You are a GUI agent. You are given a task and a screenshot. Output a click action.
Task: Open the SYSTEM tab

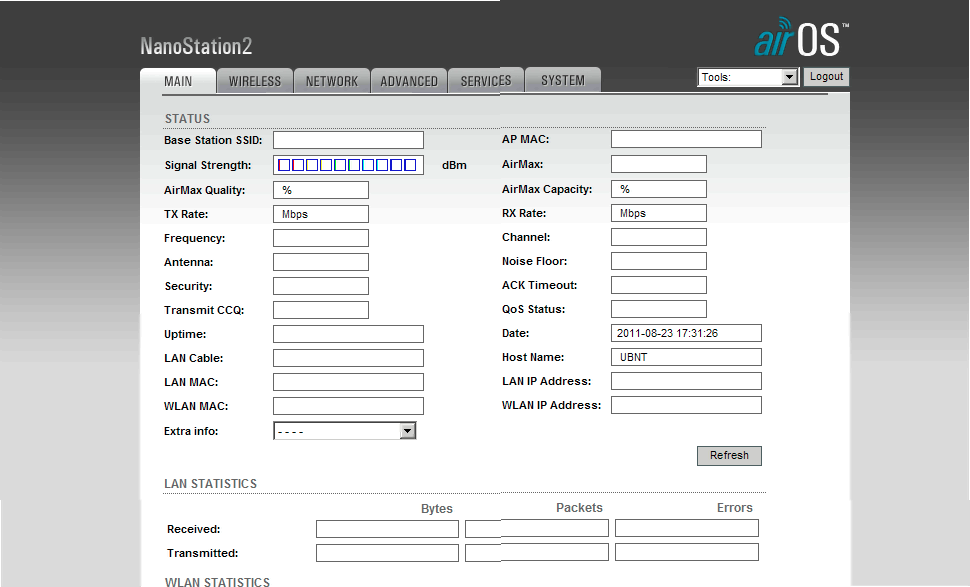point(563,81)
